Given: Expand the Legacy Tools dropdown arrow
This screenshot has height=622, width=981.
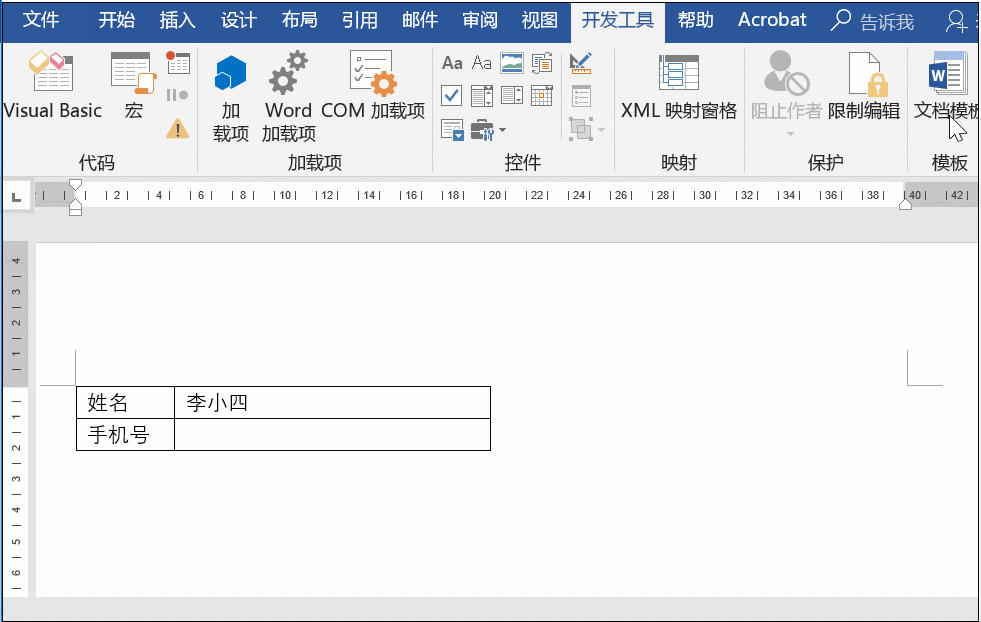Looking at the screenshot, I should click(x=501, y=130).
